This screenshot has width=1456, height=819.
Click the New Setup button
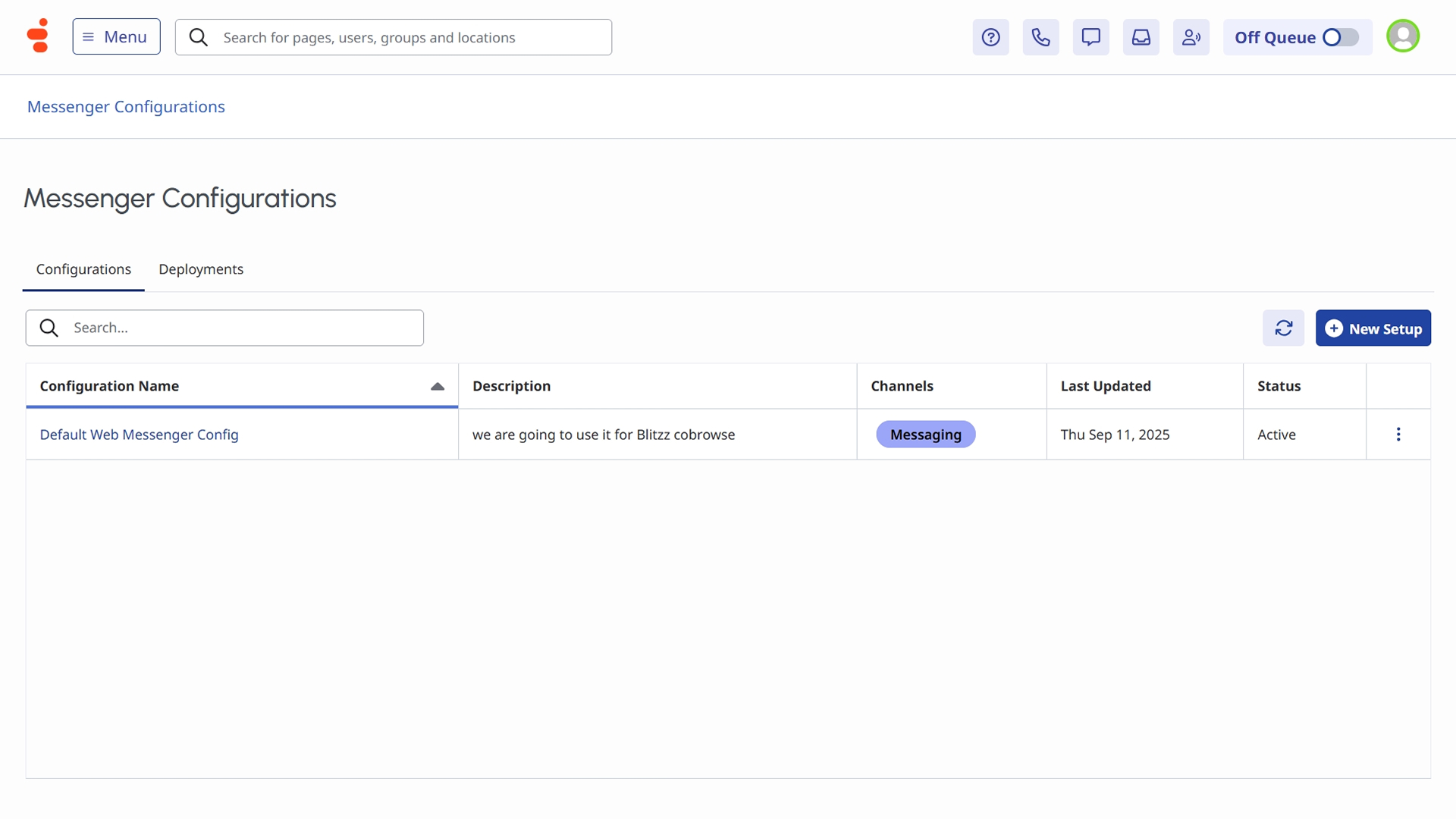(x=1373, y=328)
